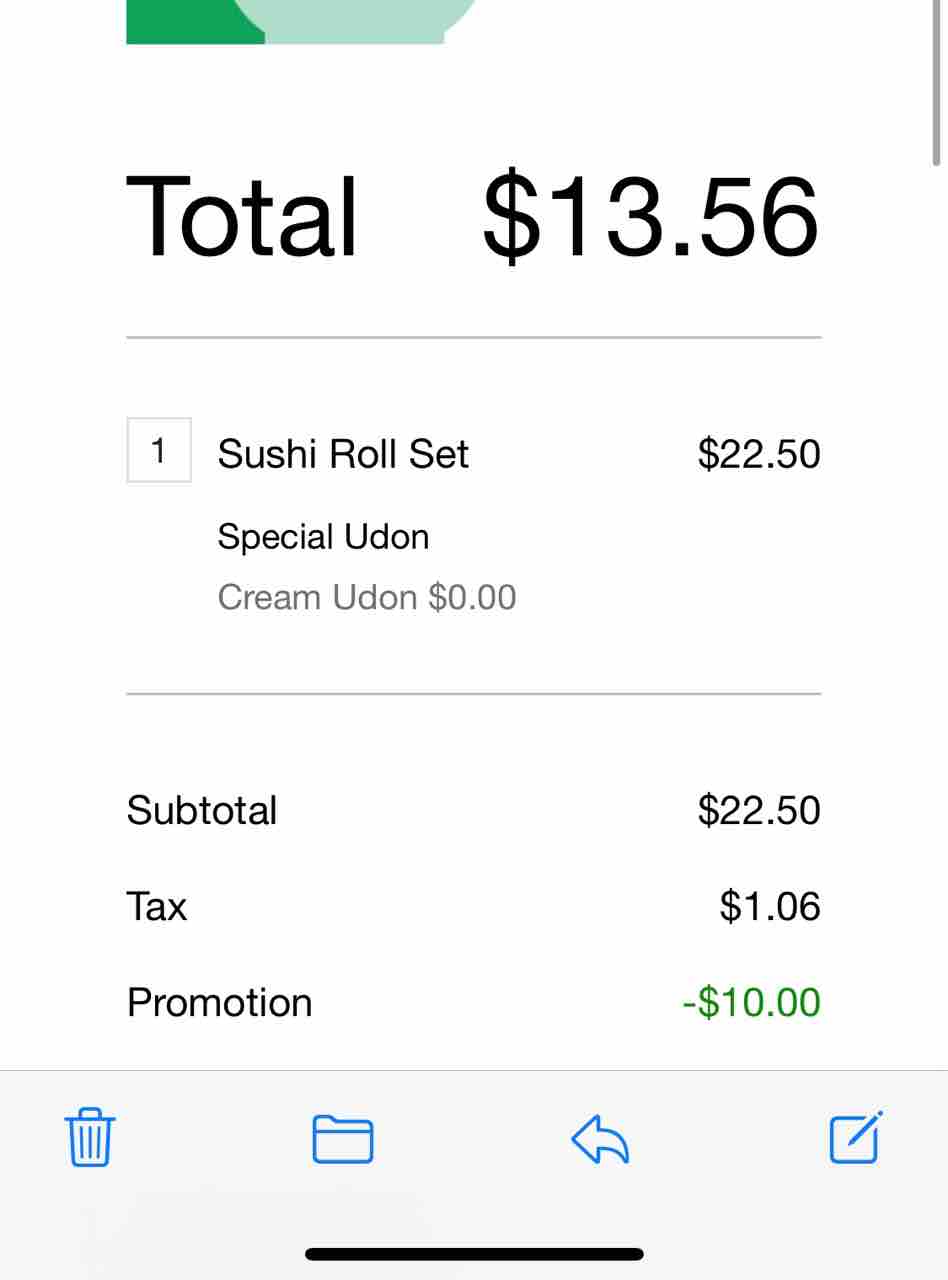Screen dimensions: 948x1280
Task: Tap the large Total heading
Action: click(x=242, y=217)
